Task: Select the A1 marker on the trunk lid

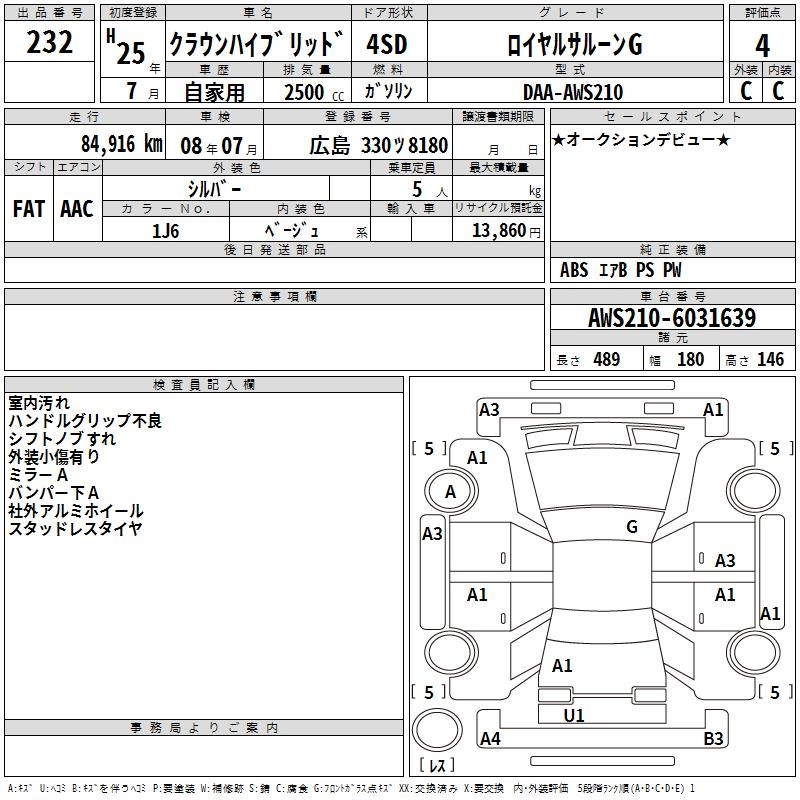Action: pyautogui.click(x=562, y=665)
